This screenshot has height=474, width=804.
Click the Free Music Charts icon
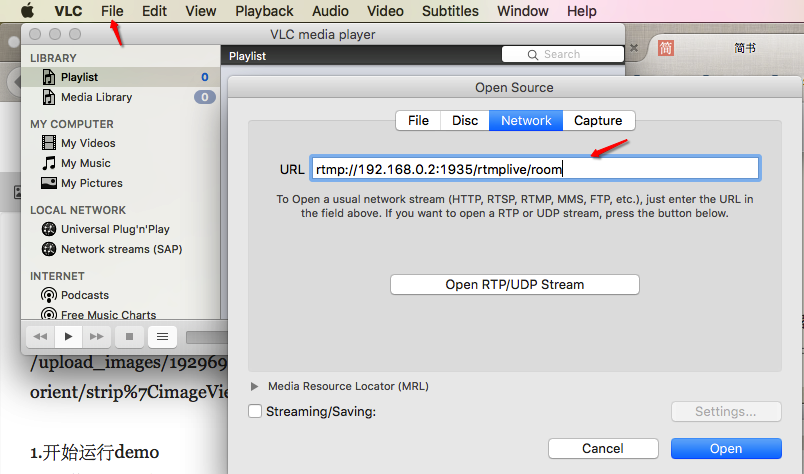(x=49, y=314)
